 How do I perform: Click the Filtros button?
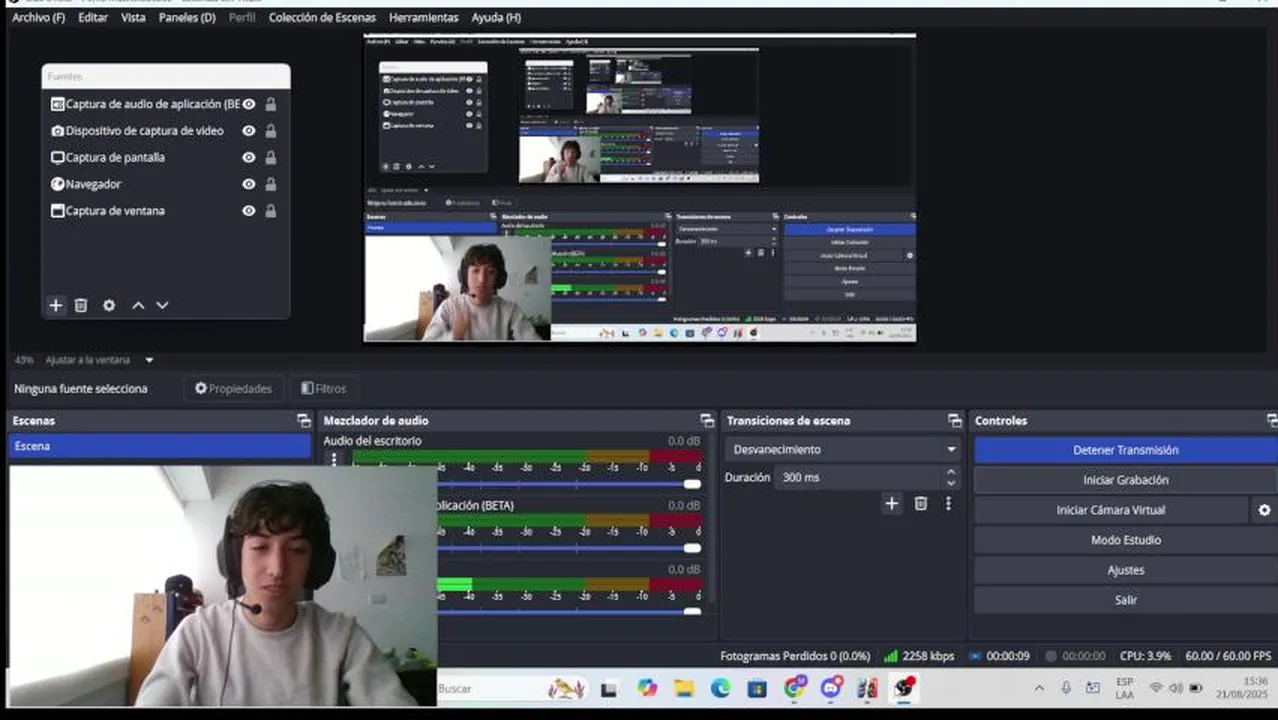(324, 389)
